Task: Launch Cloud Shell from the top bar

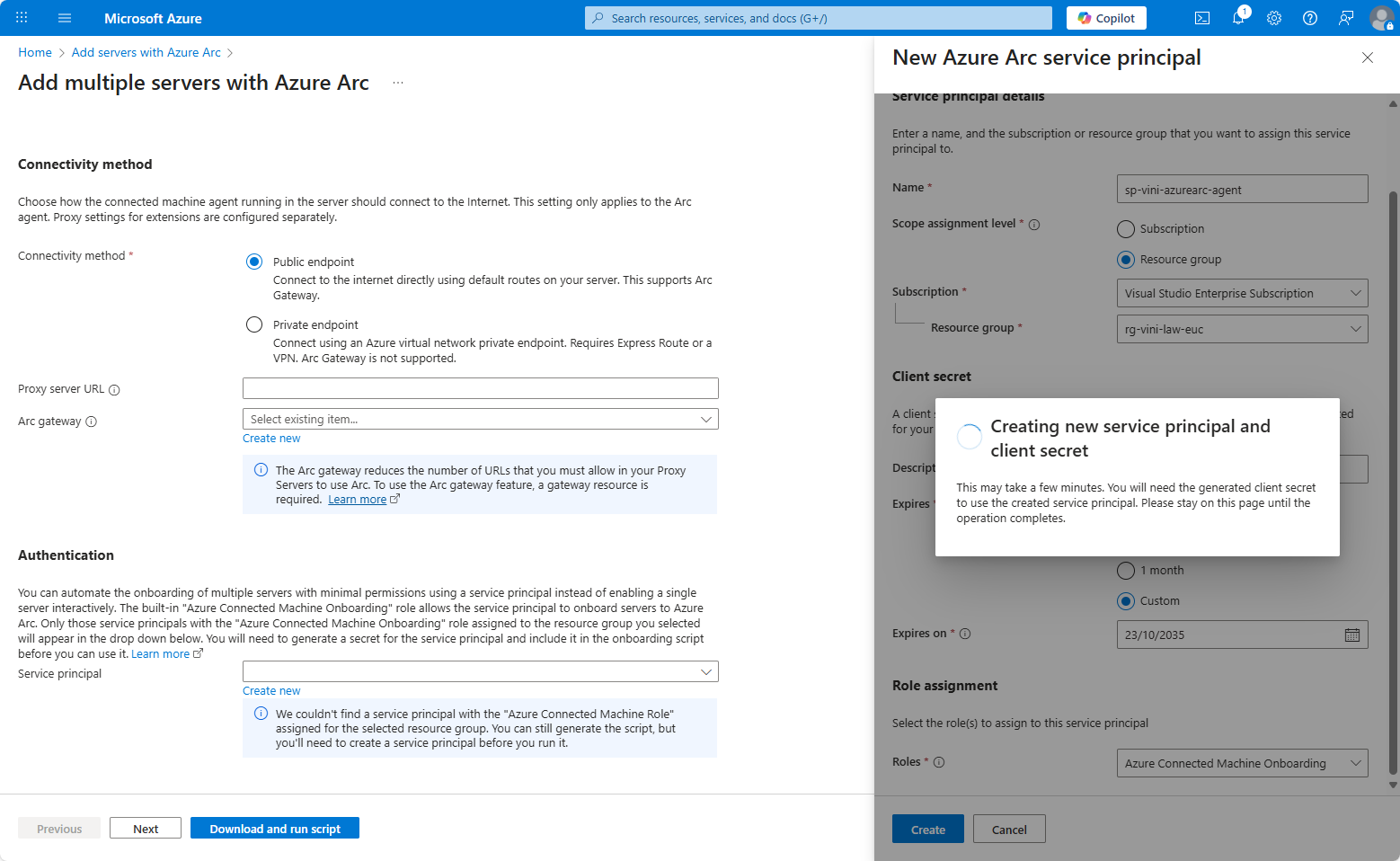Action: point(1201,18)
